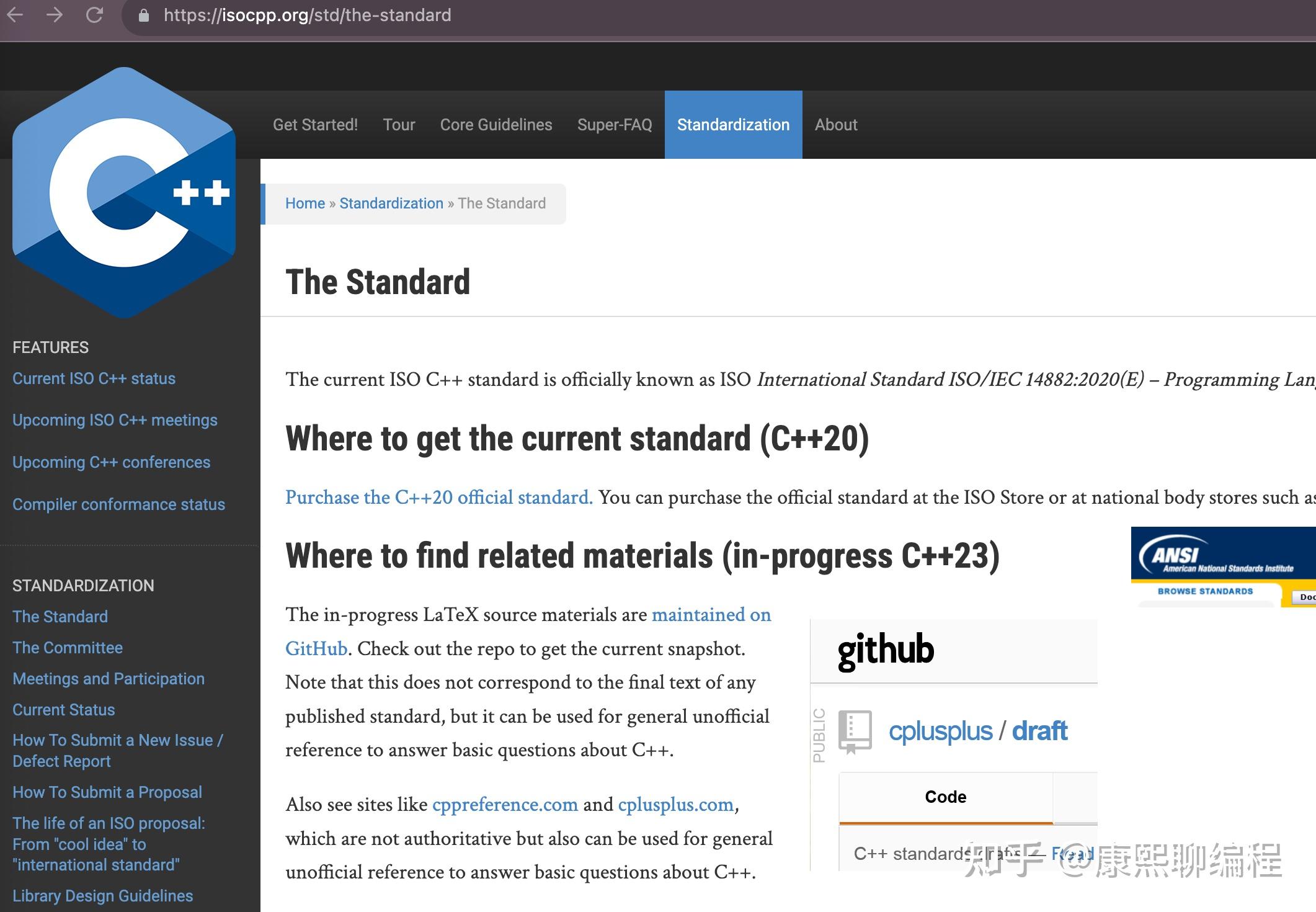The image size is (1316, 912).
Task: Click the repository book icon
Action: point(855,731)
